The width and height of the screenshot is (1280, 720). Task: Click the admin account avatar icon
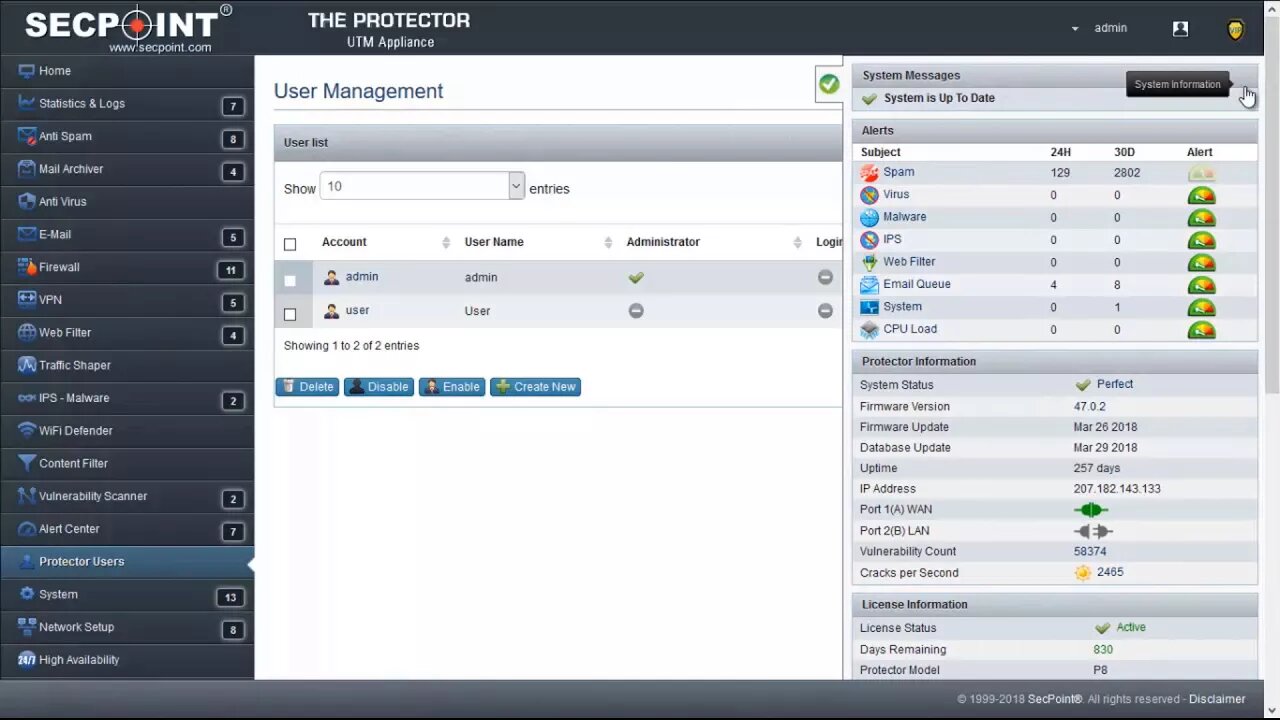[x=332, y=278]
